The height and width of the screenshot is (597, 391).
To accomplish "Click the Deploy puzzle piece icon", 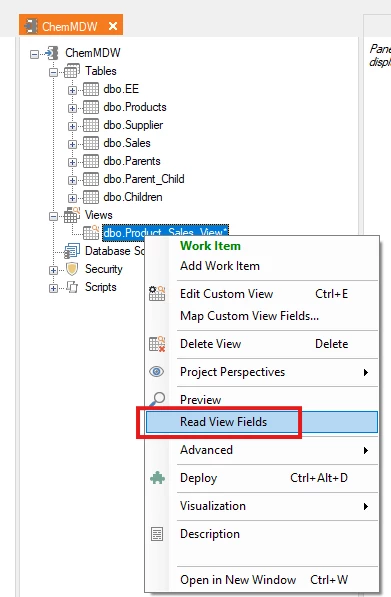I will (x=157, y=478).
